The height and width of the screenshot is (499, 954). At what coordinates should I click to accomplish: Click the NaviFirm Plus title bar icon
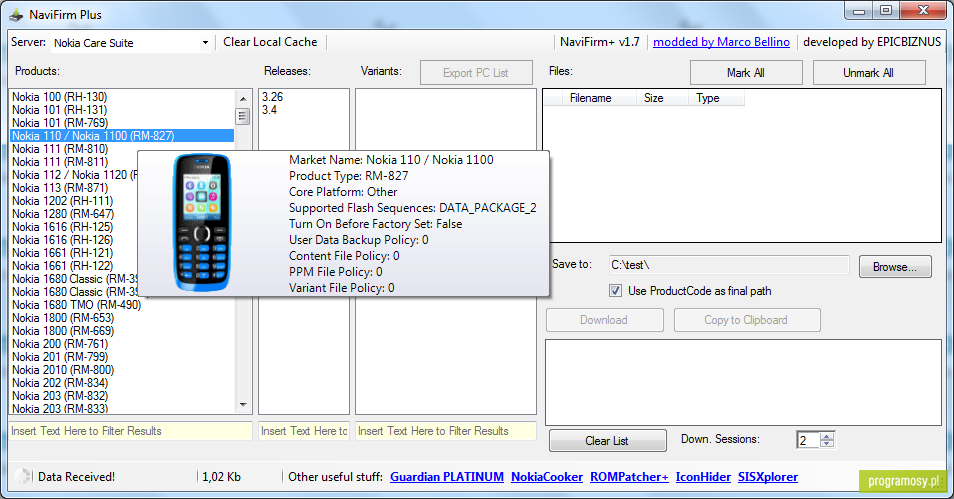coord(16,14)
